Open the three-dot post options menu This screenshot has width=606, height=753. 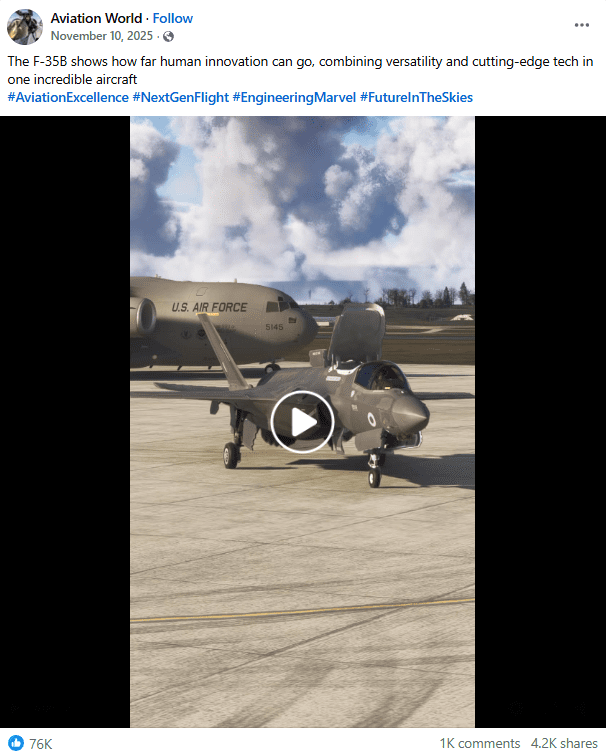point(582,25)
